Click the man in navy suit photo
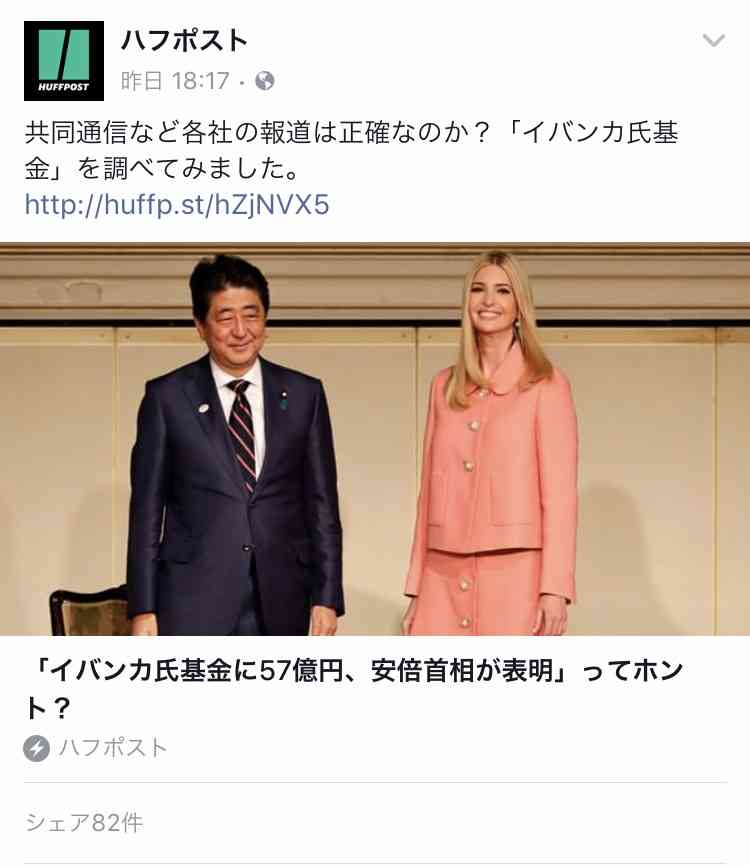 click(x=234, y=445)
